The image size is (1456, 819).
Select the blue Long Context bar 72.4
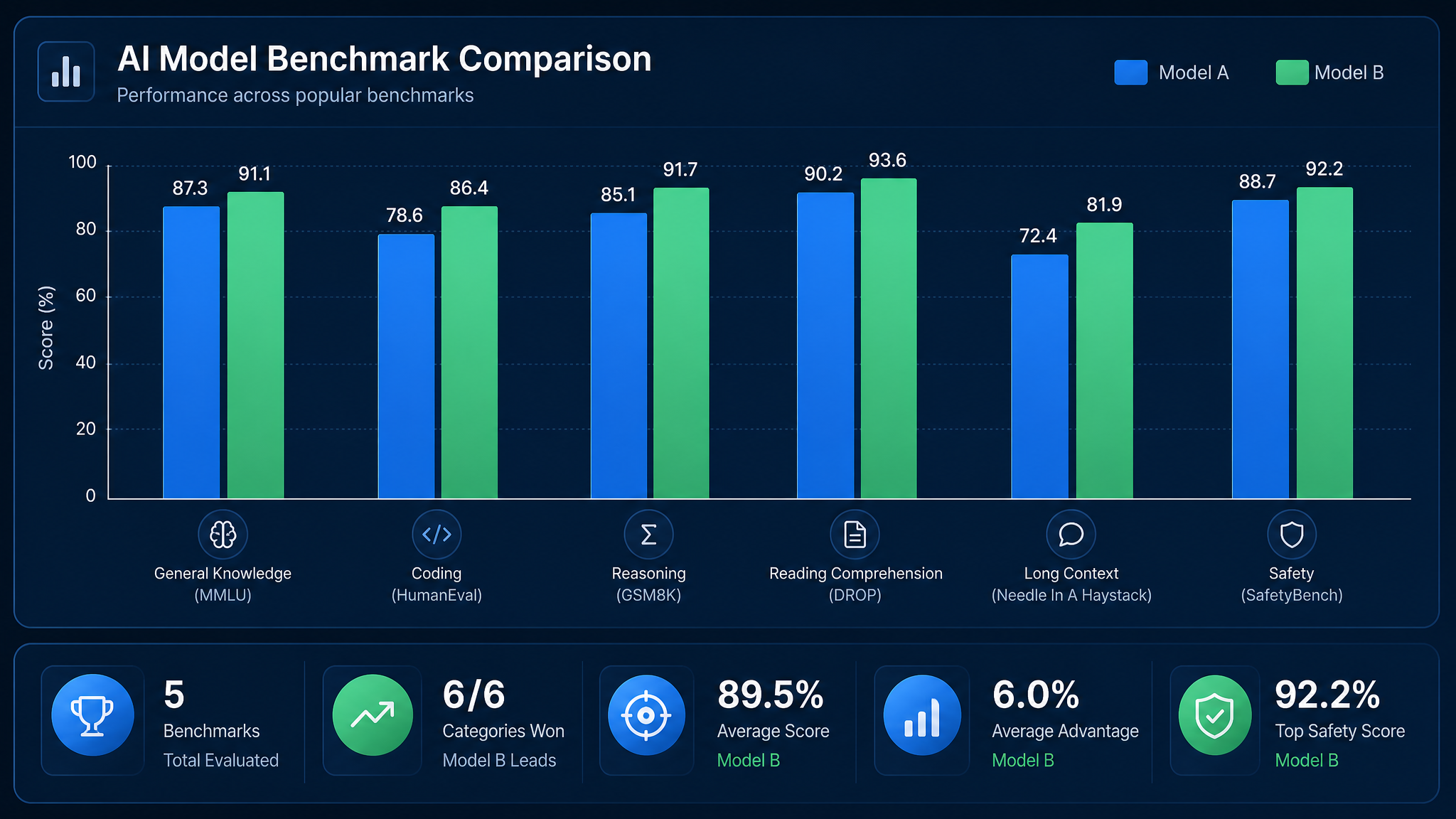1039,377
